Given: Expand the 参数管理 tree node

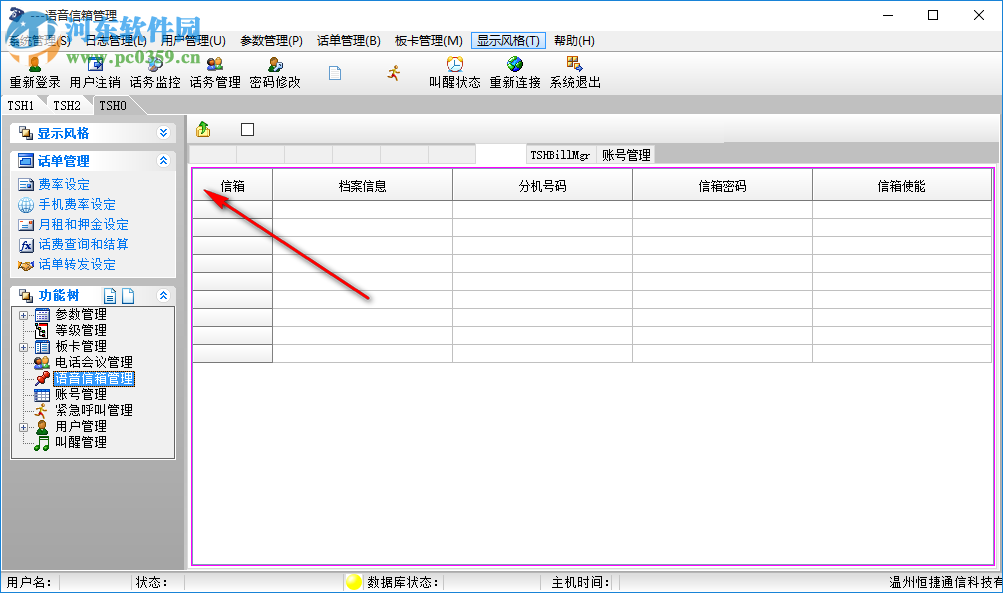Looking at the screenshot, I should pos(22,313).
